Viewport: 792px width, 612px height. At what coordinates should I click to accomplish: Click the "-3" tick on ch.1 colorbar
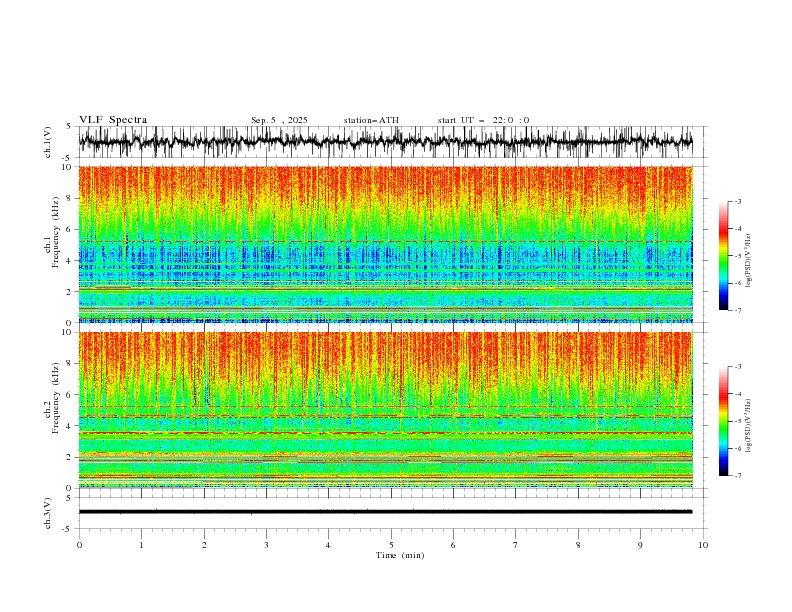[x=738, y=201]
